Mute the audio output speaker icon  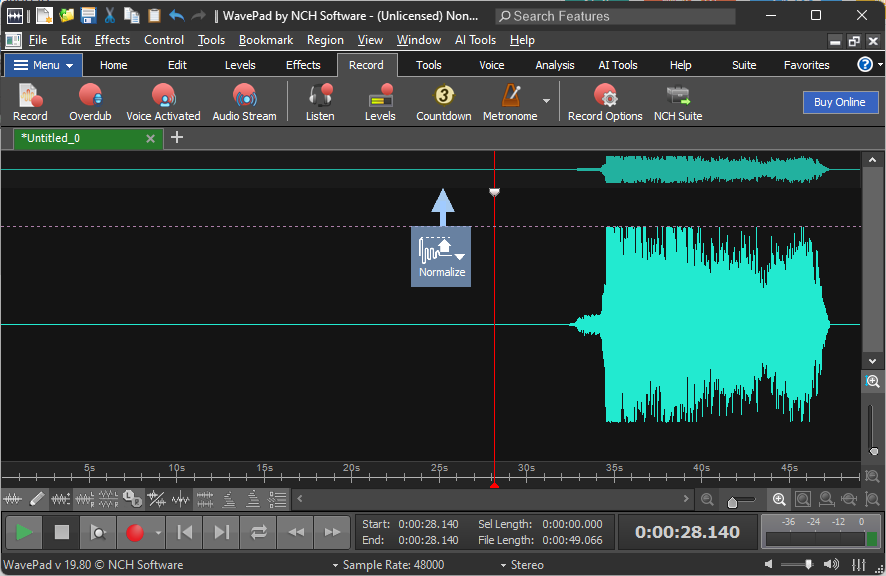pos(768,563)
